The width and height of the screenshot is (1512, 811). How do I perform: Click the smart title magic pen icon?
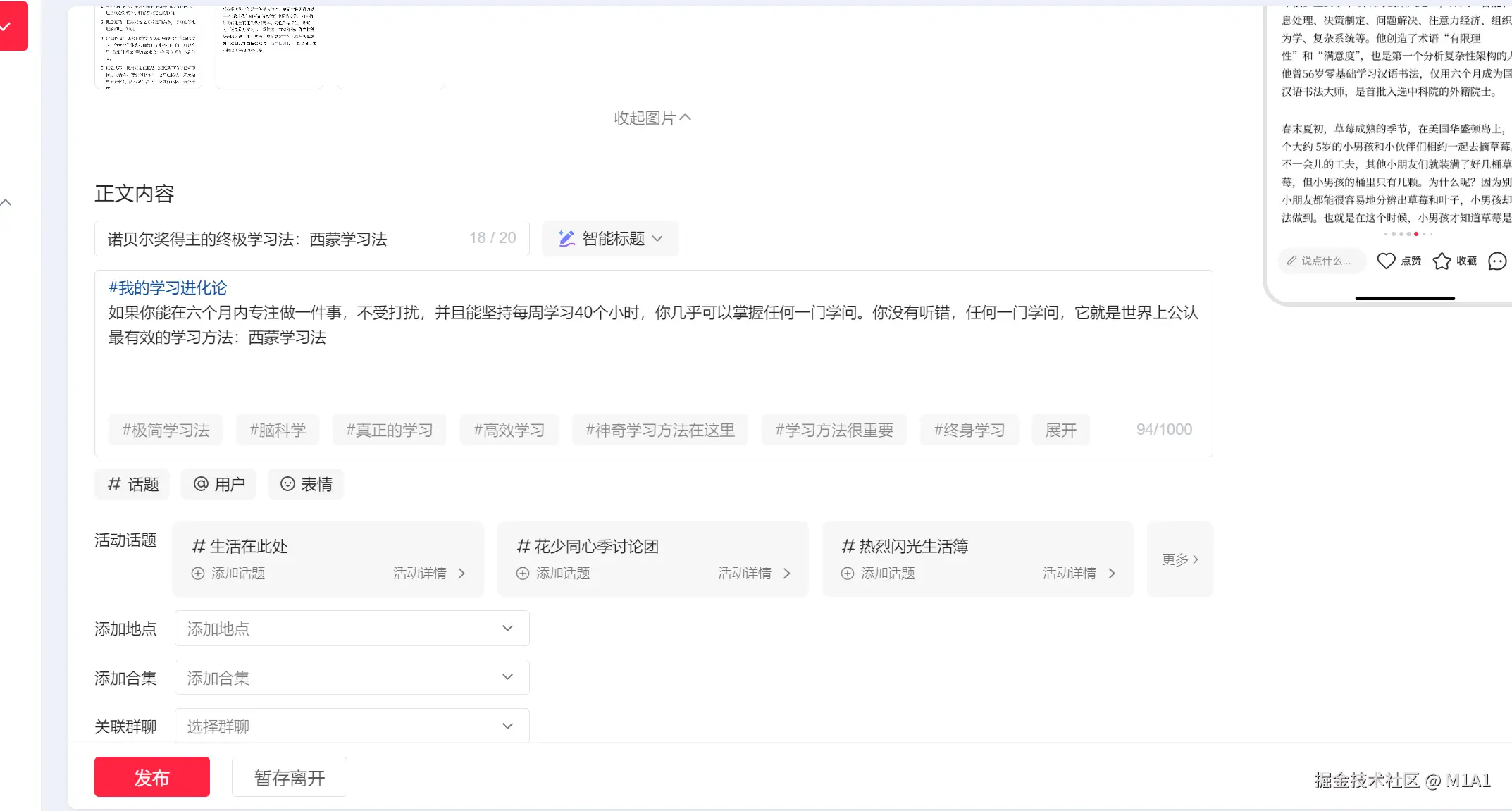click(566, 239)
